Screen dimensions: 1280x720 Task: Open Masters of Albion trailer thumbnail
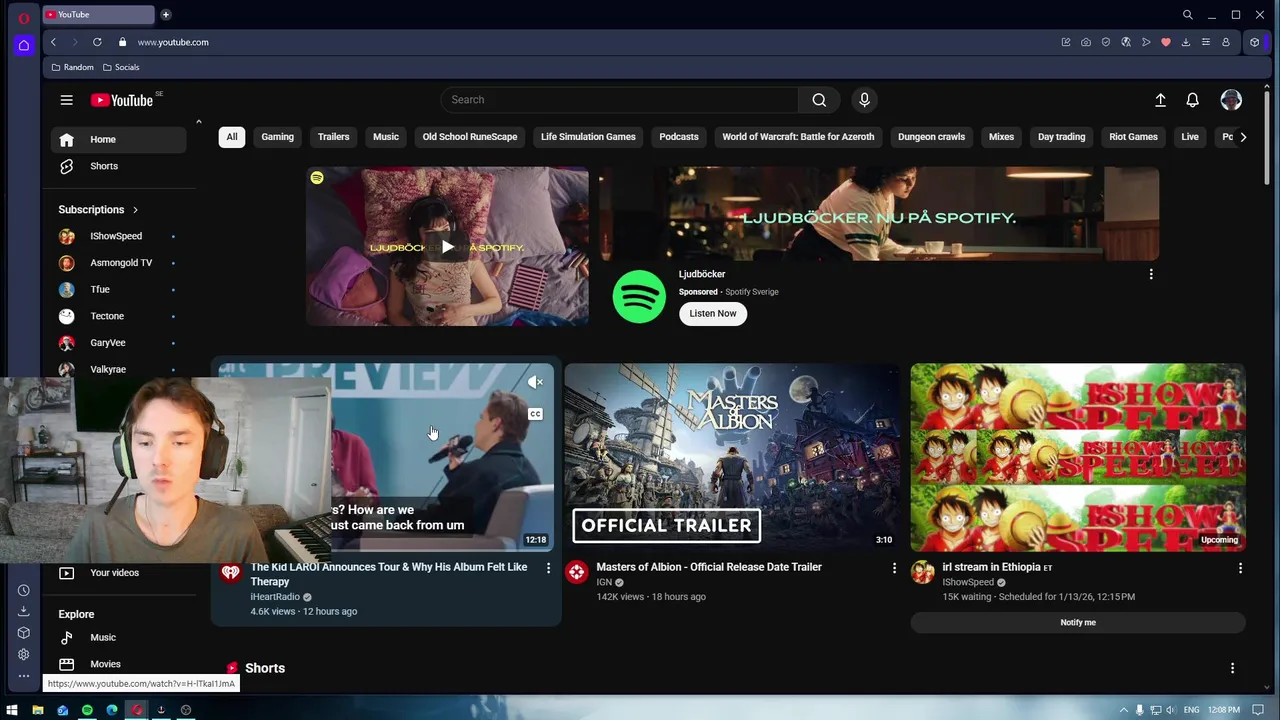coord(732,457)
